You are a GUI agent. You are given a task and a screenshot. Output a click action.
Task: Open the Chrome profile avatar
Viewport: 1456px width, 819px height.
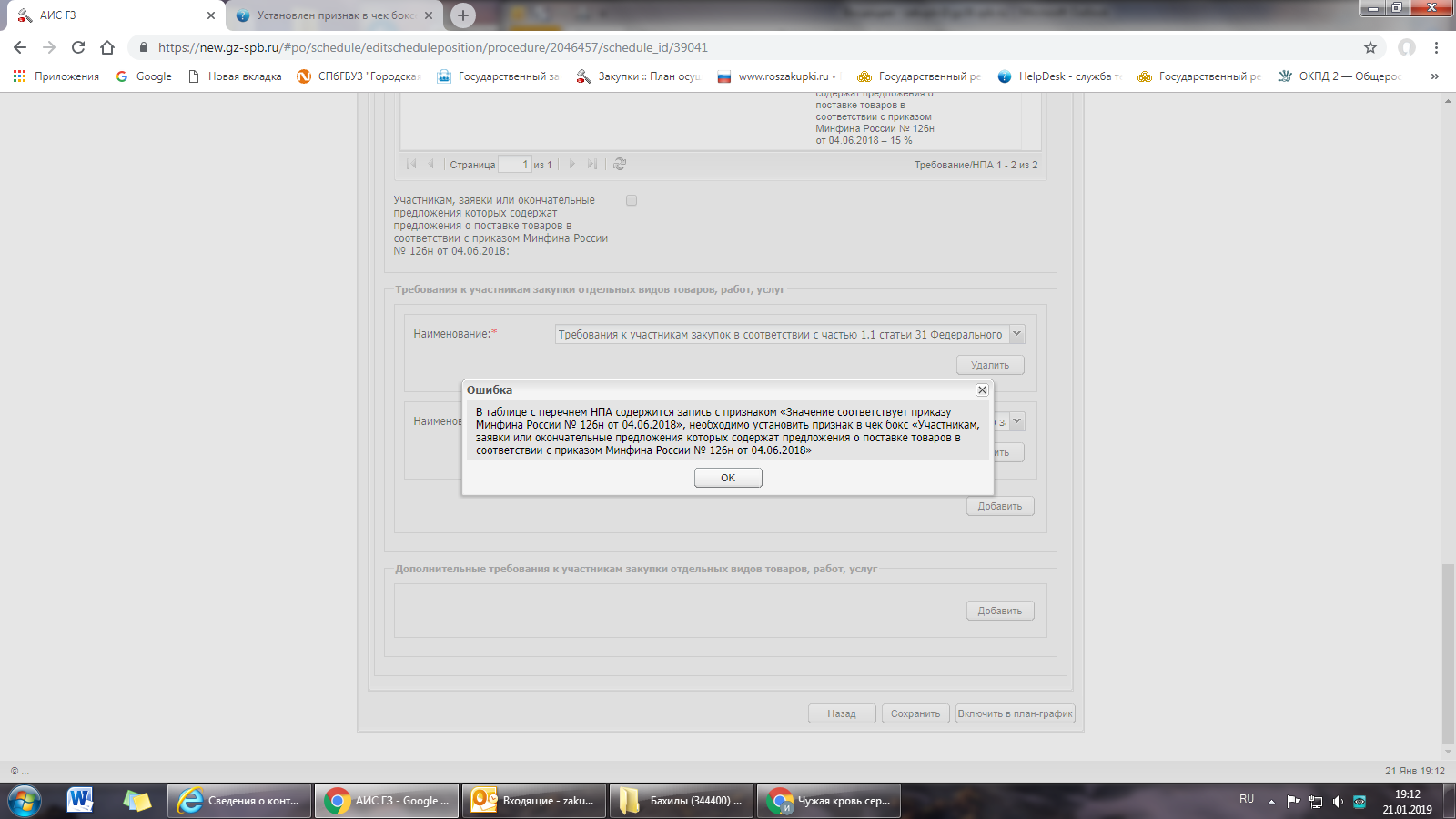(x=1407, y=47)
